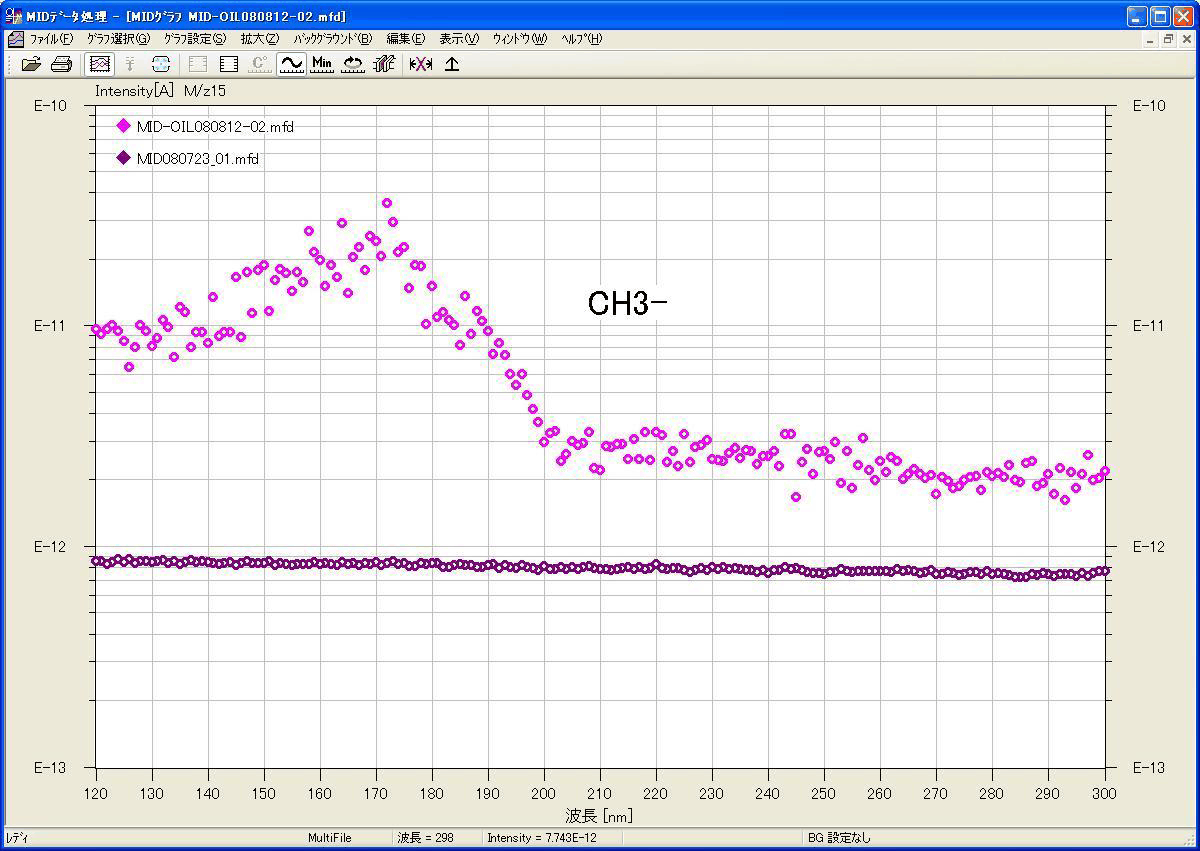Click the open file folder icon
The image size is (1200, 851).
[x=31, y=64]
